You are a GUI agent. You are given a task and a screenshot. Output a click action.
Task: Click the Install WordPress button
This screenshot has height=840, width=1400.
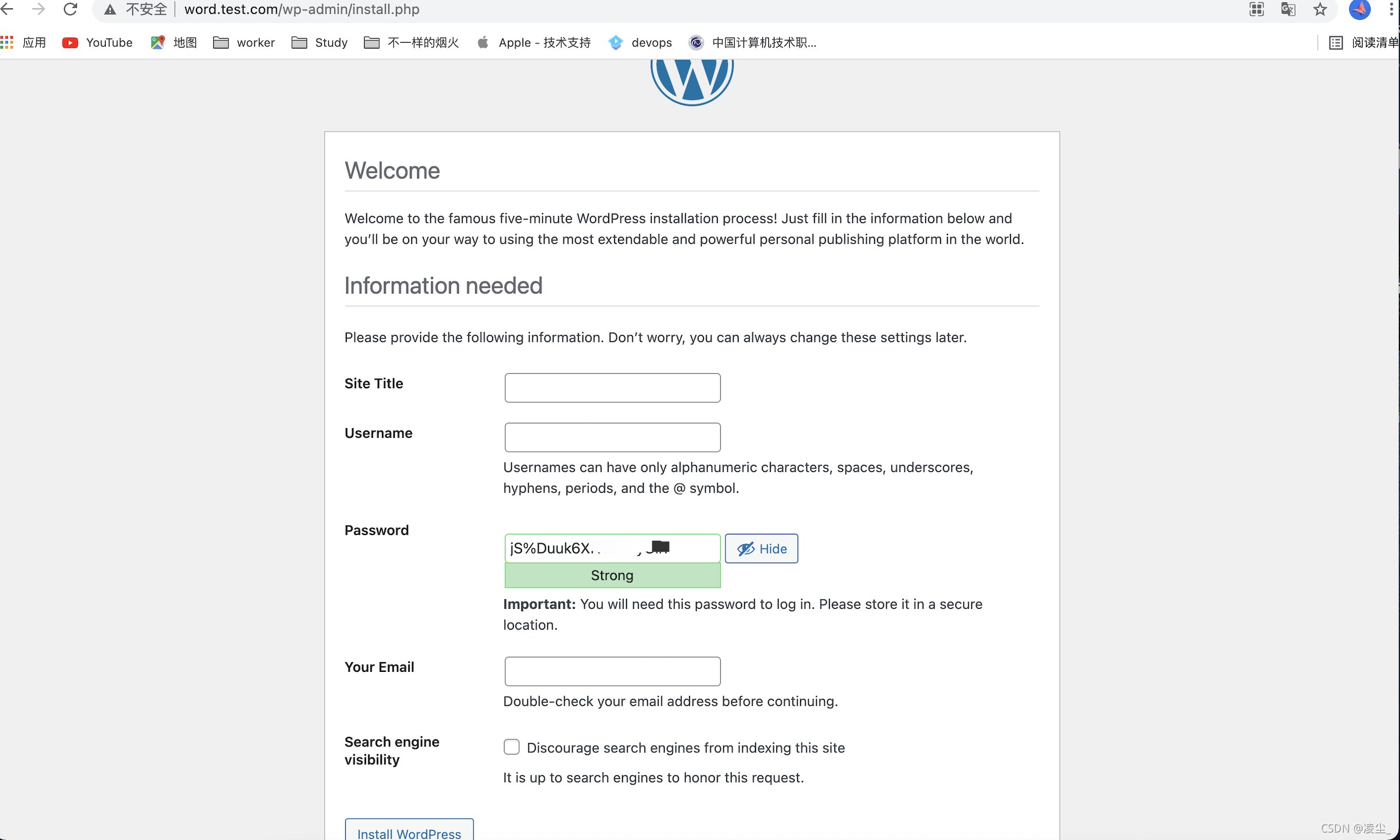point(409,832)
